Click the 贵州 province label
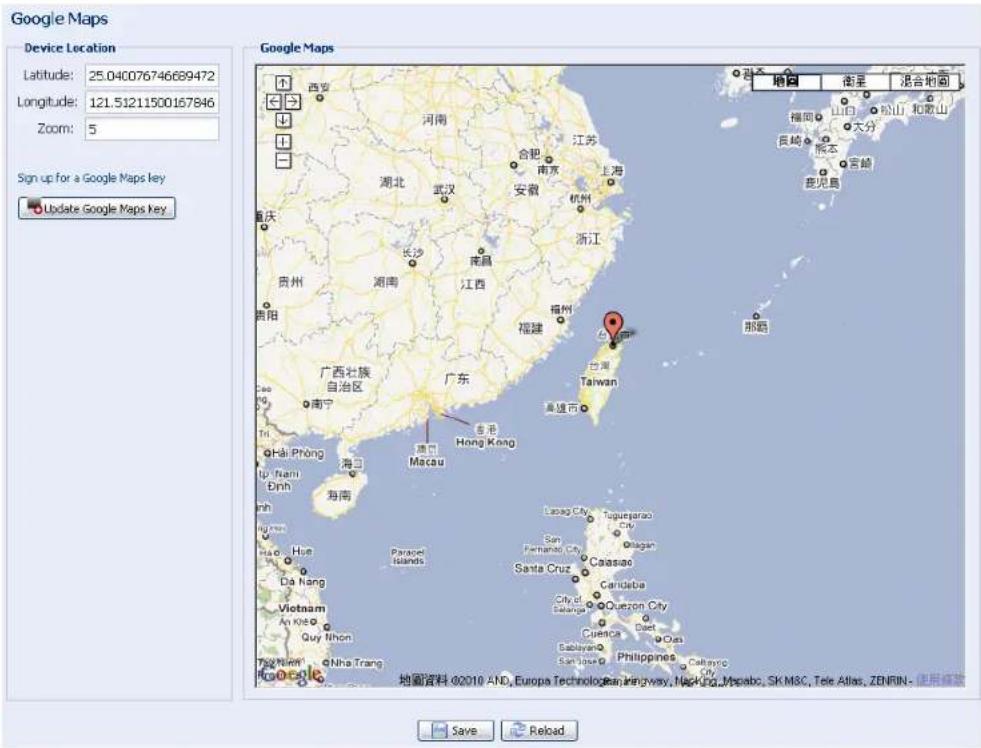Image resolution: width=981 pixels, height=748 pixels. pos(290,282)
